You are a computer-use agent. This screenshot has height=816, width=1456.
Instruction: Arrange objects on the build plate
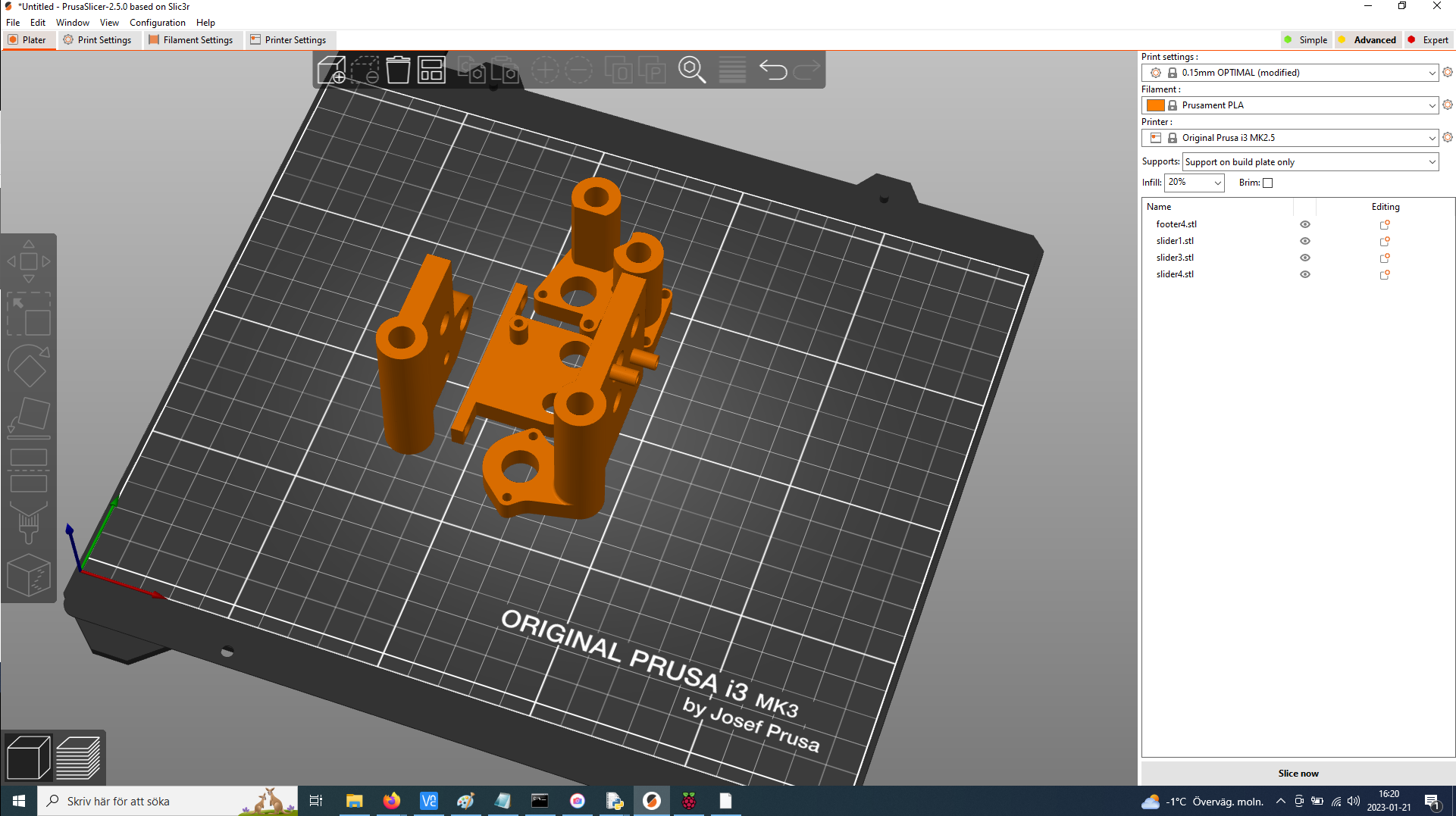[x=431, y=70]
